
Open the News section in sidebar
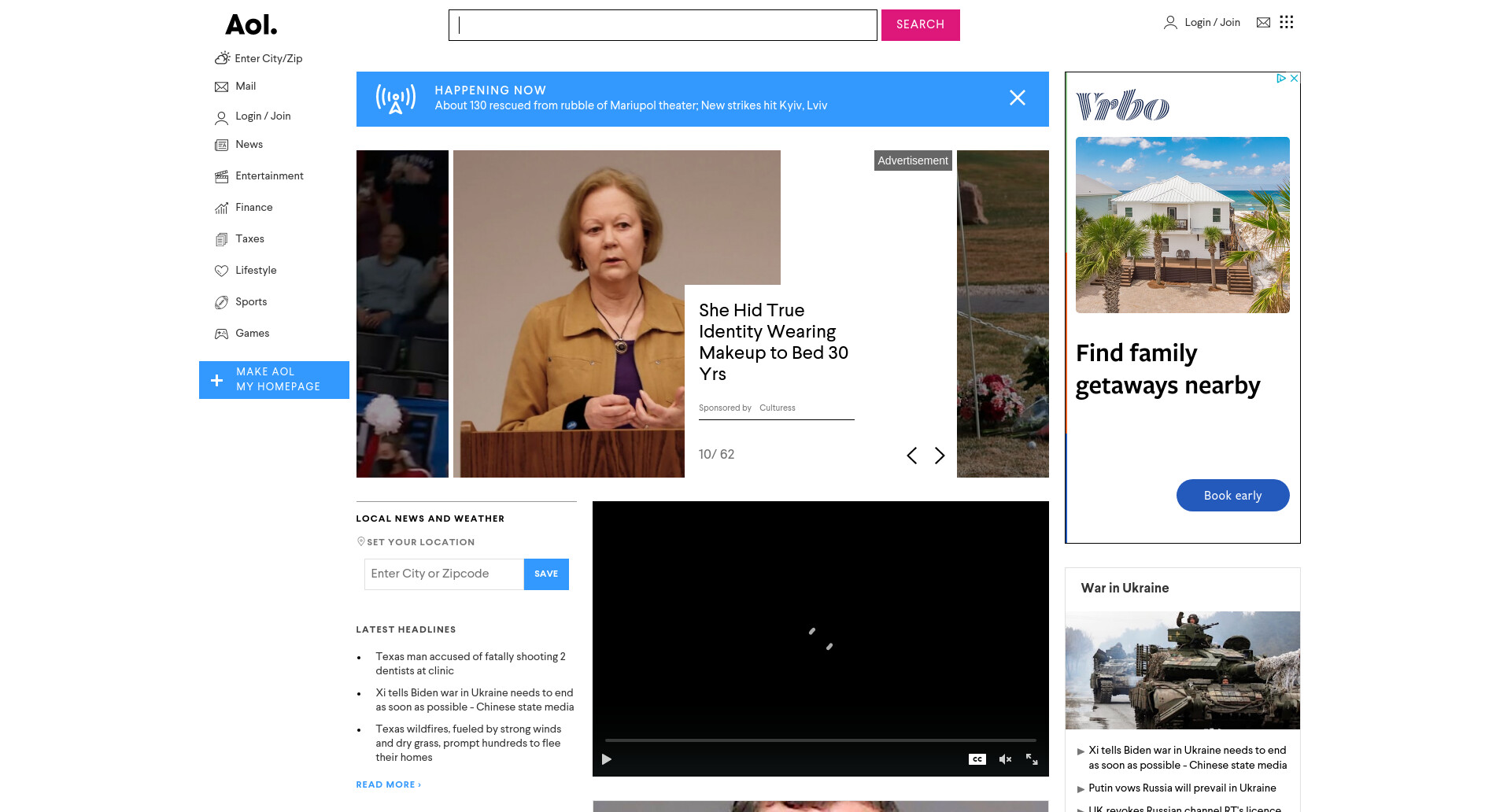[249, 145]
